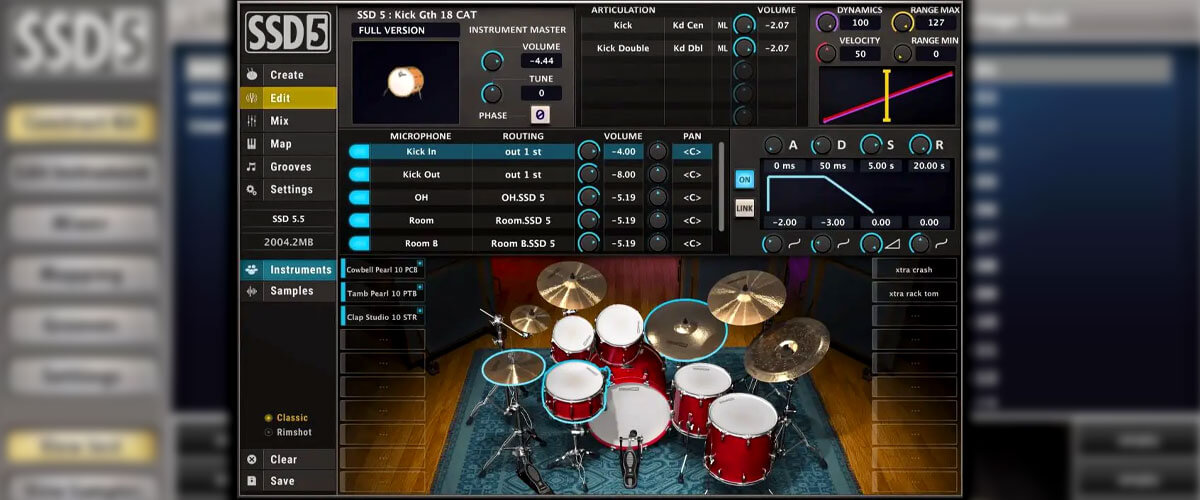
Task: Click the Decay (D) envelope knob
Action: 822,145
